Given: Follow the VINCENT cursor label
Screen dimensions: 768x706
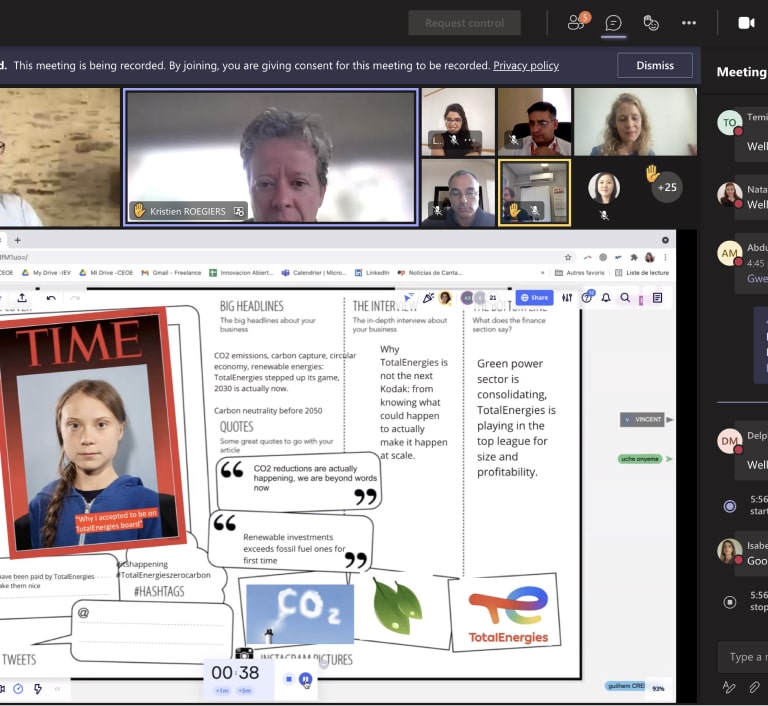Looking at the screenshot, I should (643, 419).
